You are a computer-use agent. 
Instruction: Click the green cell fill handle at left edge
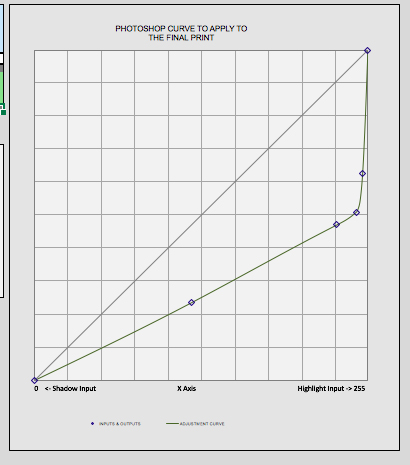click(3, 113)
